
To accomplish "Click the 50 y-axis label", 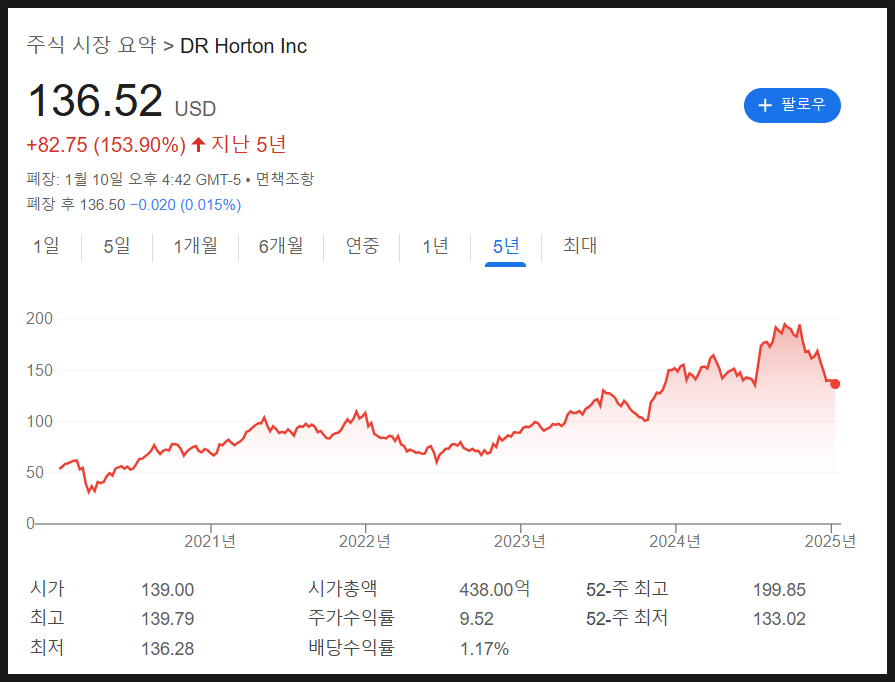I will point(35,473).
